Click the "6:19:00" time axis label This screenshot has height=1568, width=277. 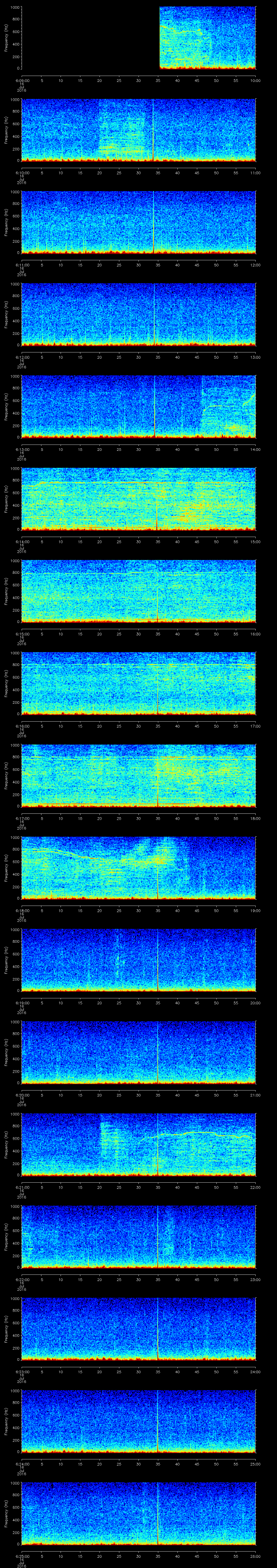(x=22, y=1003)
